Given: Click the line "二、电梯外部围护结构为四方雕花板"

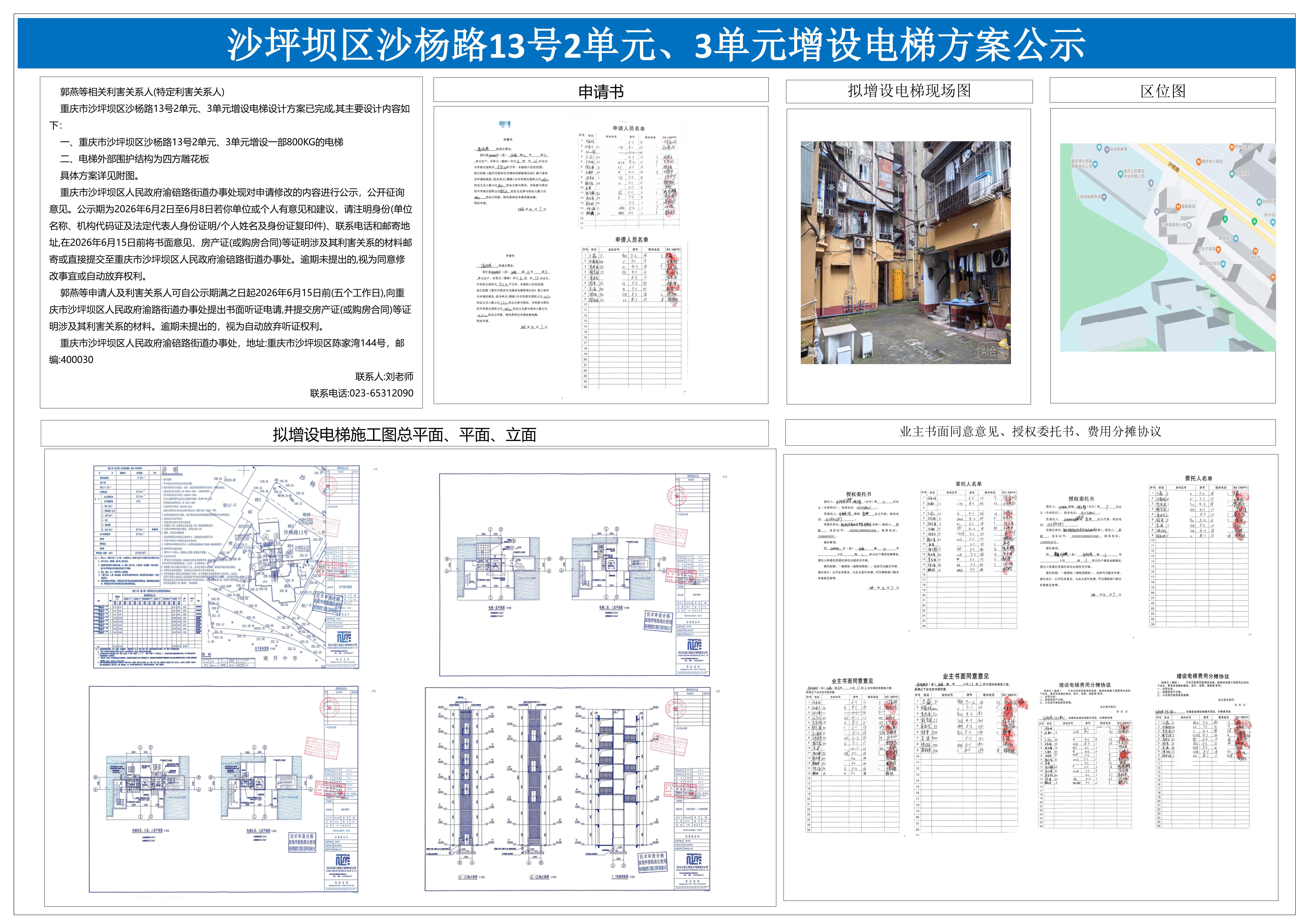Looking at the screenshot, I should coord(135,159).
